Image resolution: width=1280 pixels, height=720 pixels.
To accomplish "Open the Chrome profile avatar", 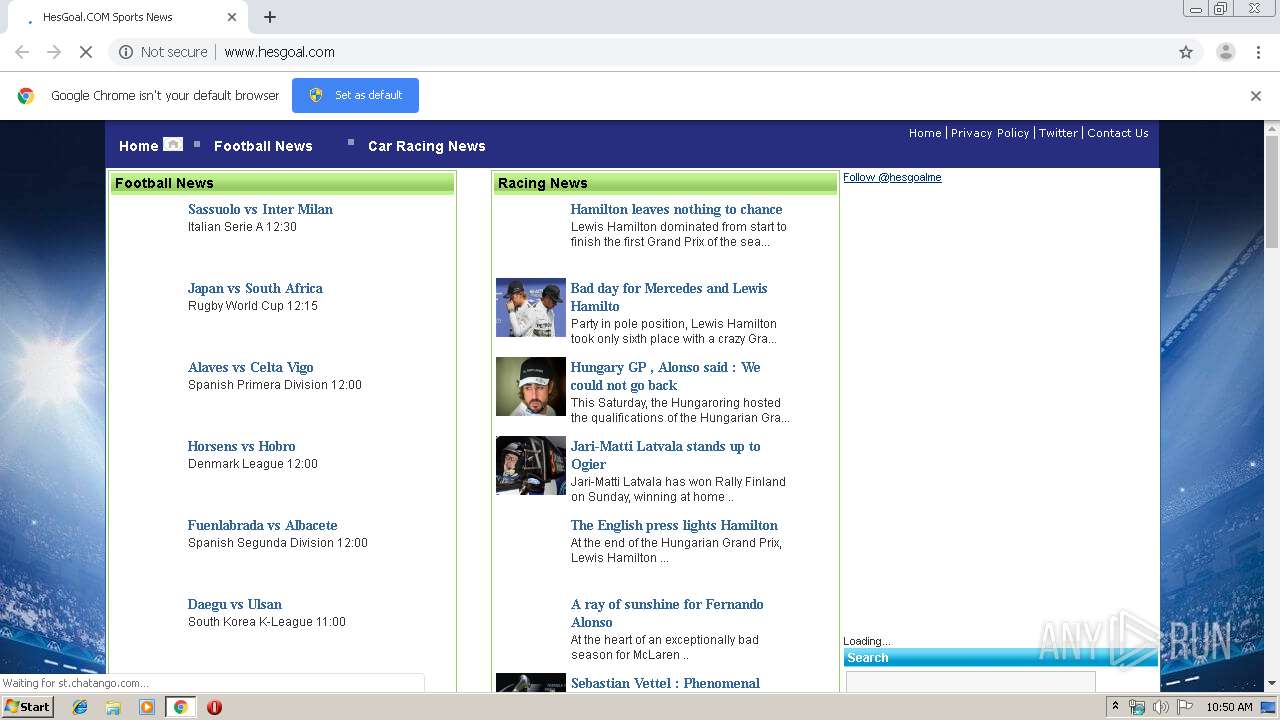I will coord(1225,52).
